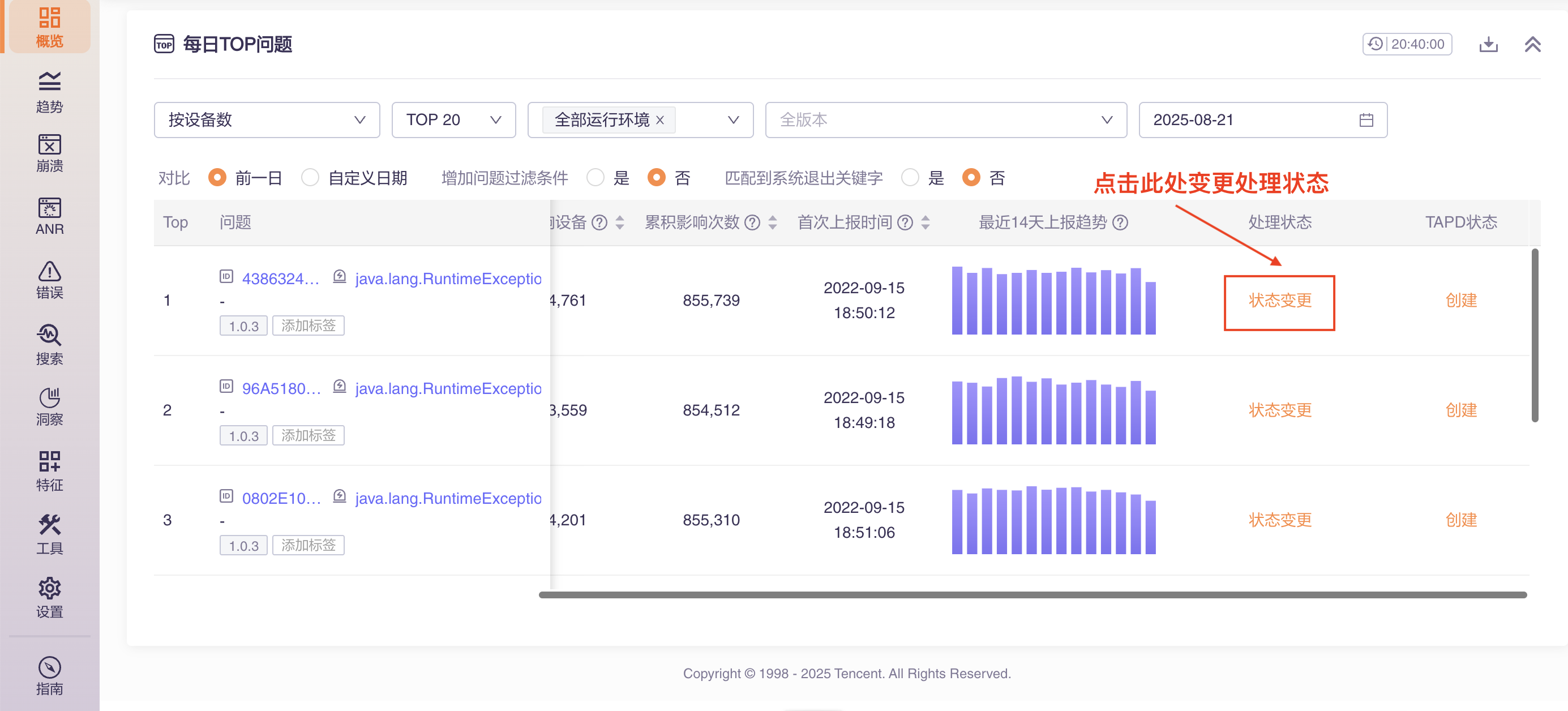Click 状态变更 for row 1

click(1280, 301)
